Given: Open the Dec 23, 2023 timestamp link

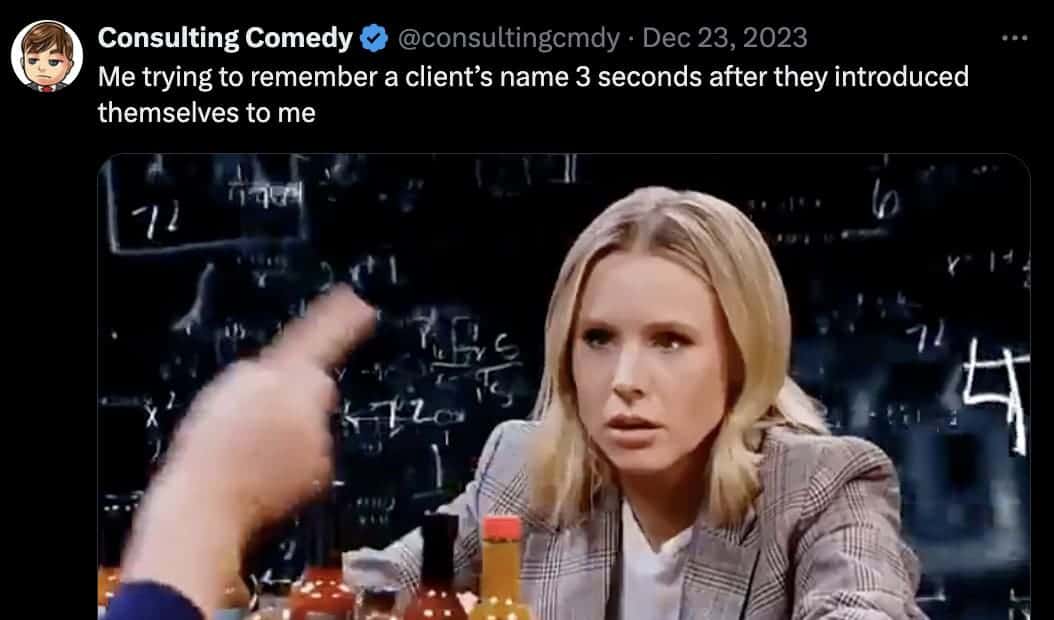Looking at the screenshot, I should pyautogui.click(x=725, y=38).
